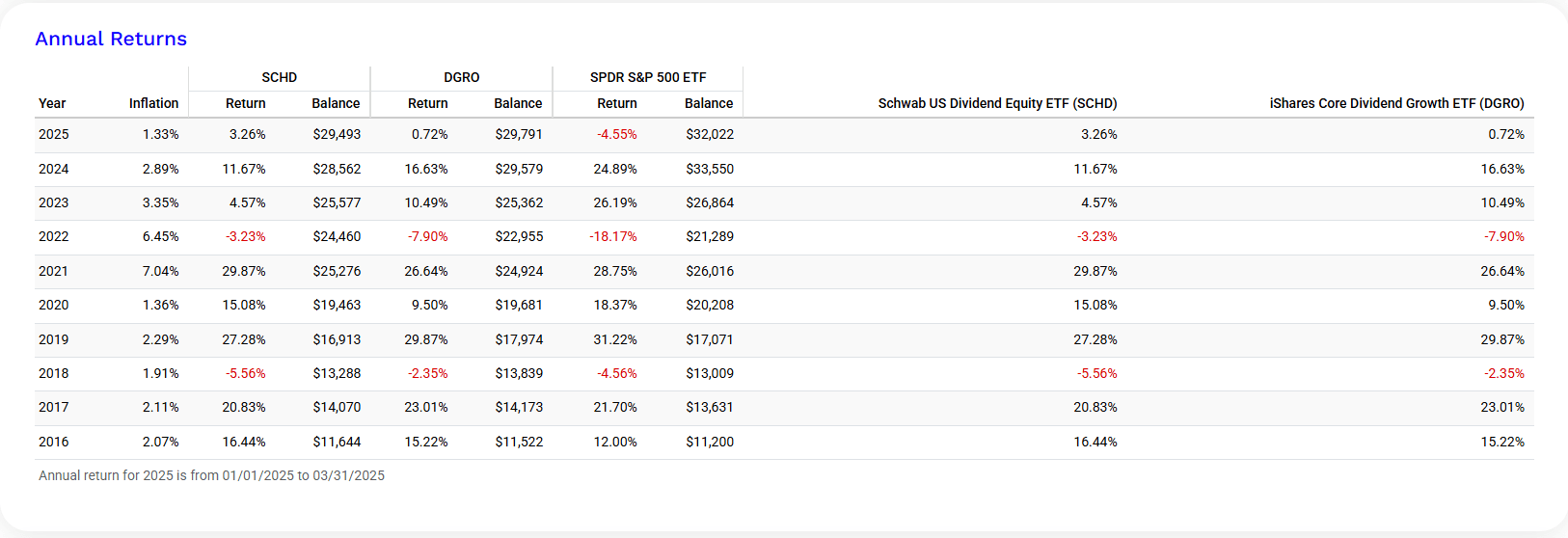Click the 2024 year row label
Viewport: 1568px width, 538px height.
click(54, 169)
